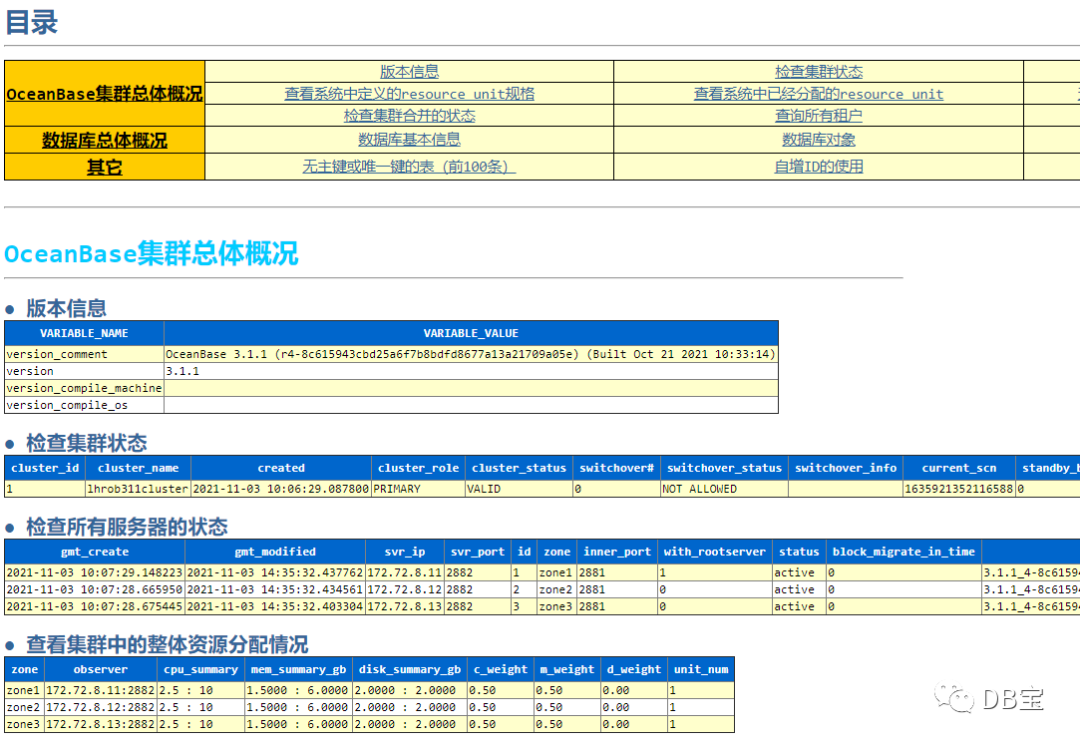Screen dimensions: 1080x745
Task: Click the d_weight column header
Action: 634,669
